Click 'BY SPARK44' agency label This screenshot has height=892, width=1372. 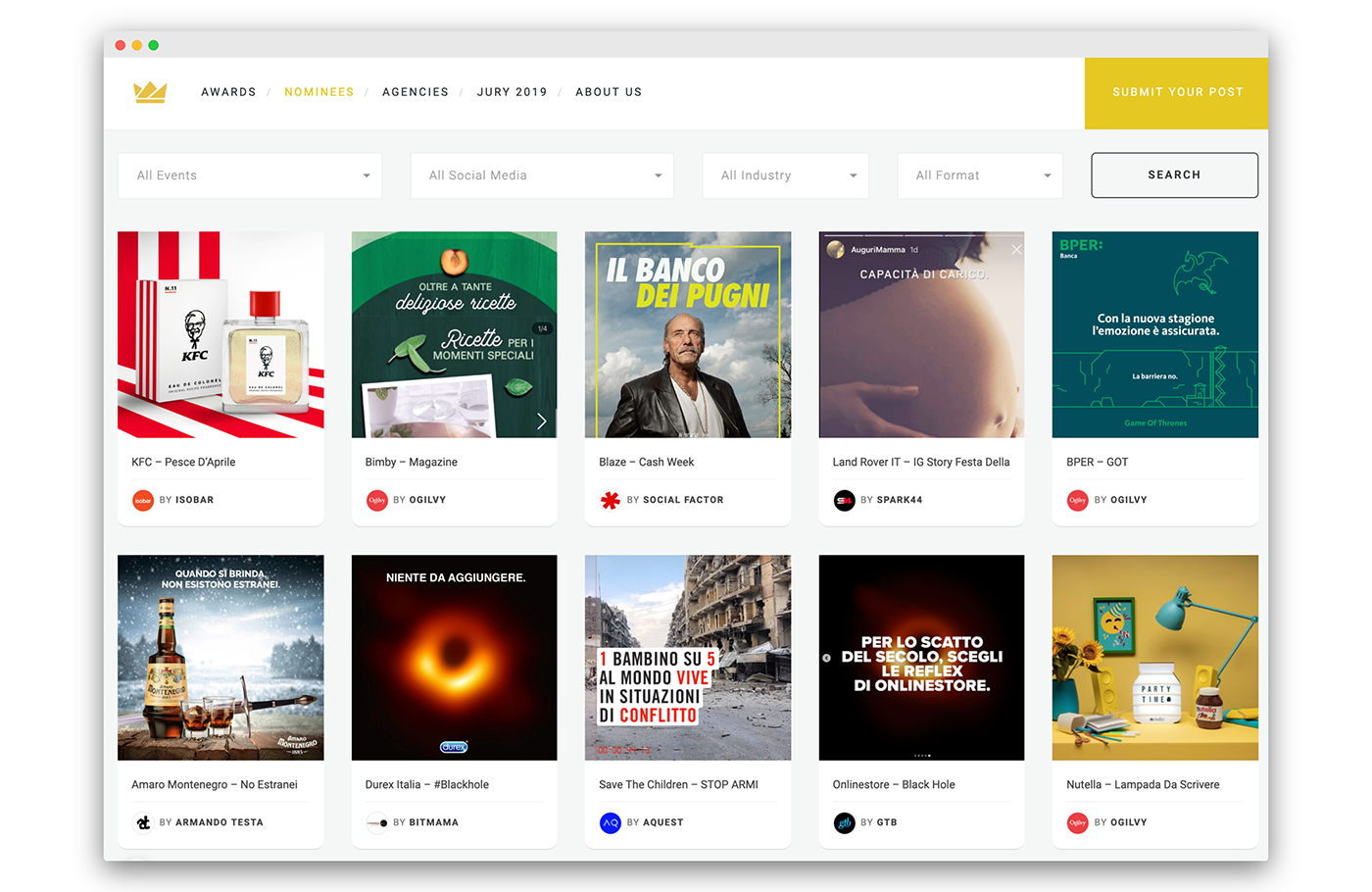pos(892,500)
